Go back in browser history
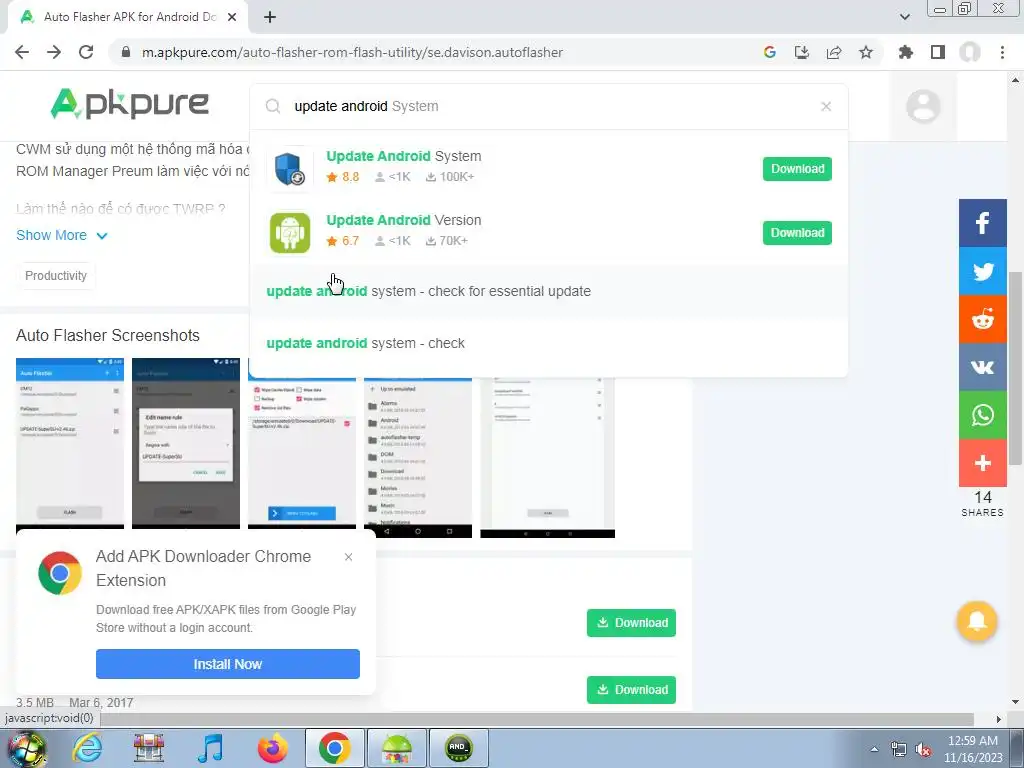1024x768 pixels. click(x=22, y=52)
